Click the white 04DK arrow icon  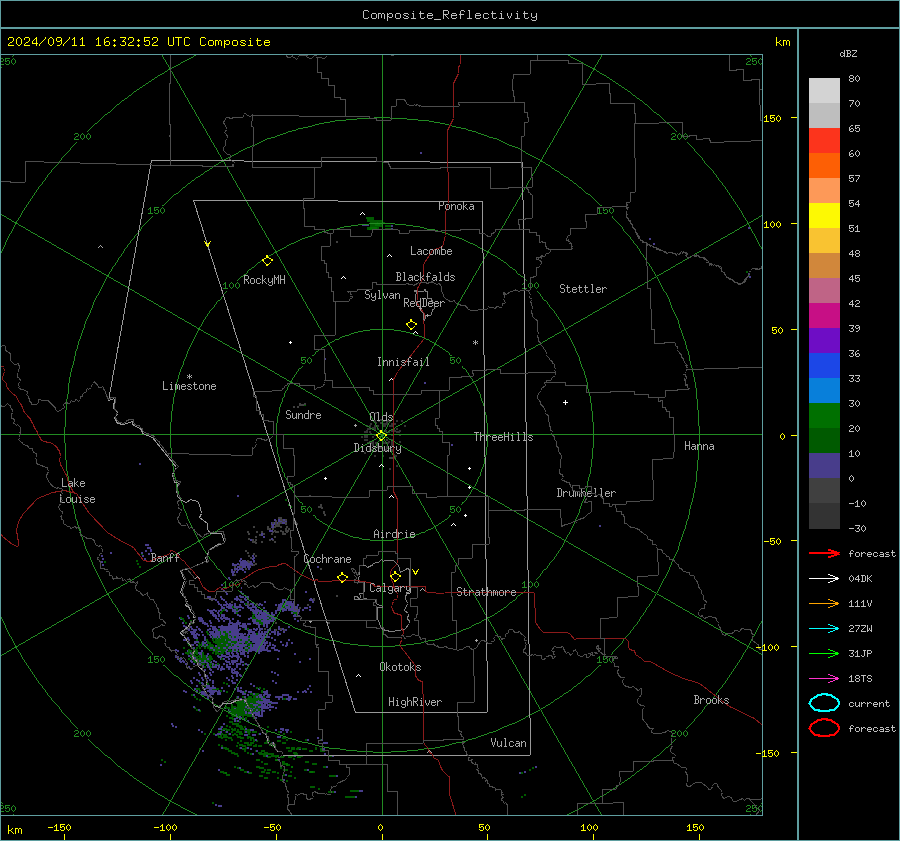824,579
